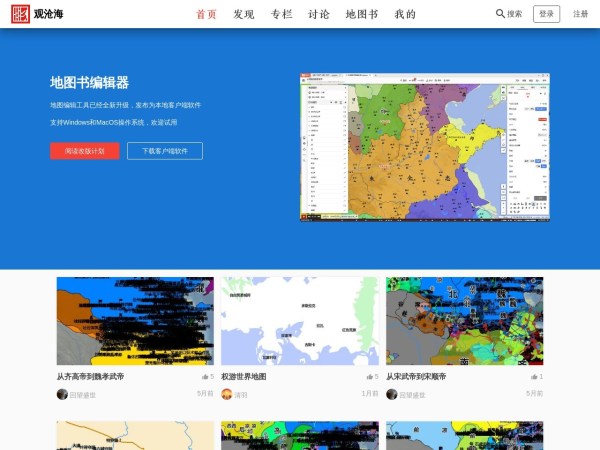Open the 首页 navigation tab
The height and width of the screenshot is (450, 600).
click(206, 14)
